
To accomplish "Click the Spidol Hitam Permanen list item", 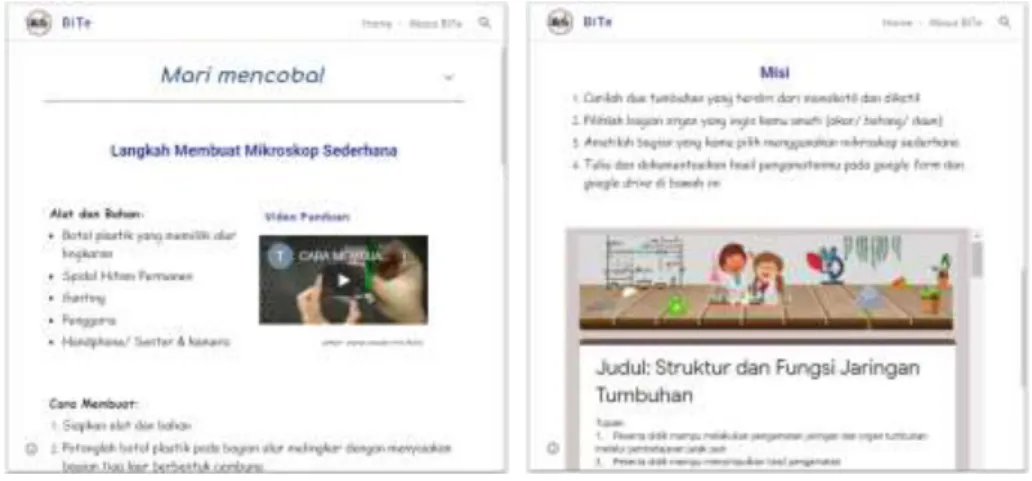I will [128, 276].
